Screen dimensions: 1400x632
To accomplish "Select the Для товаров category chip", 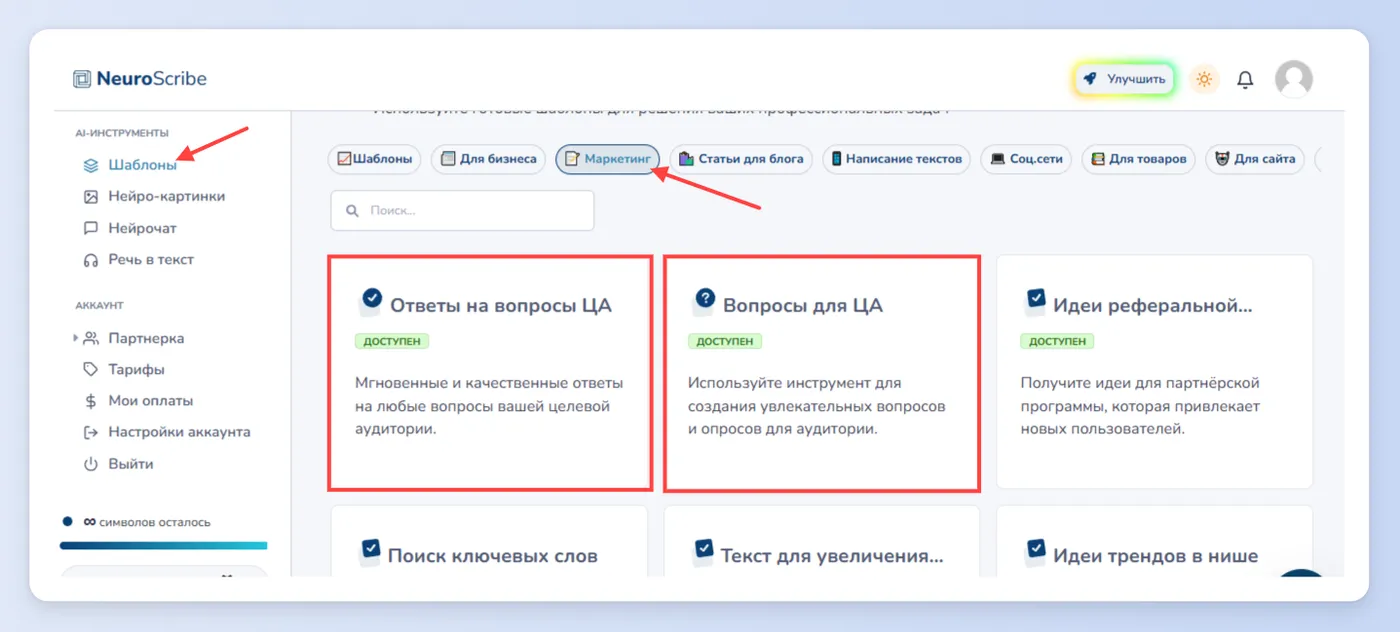I will click(1138, 159).
